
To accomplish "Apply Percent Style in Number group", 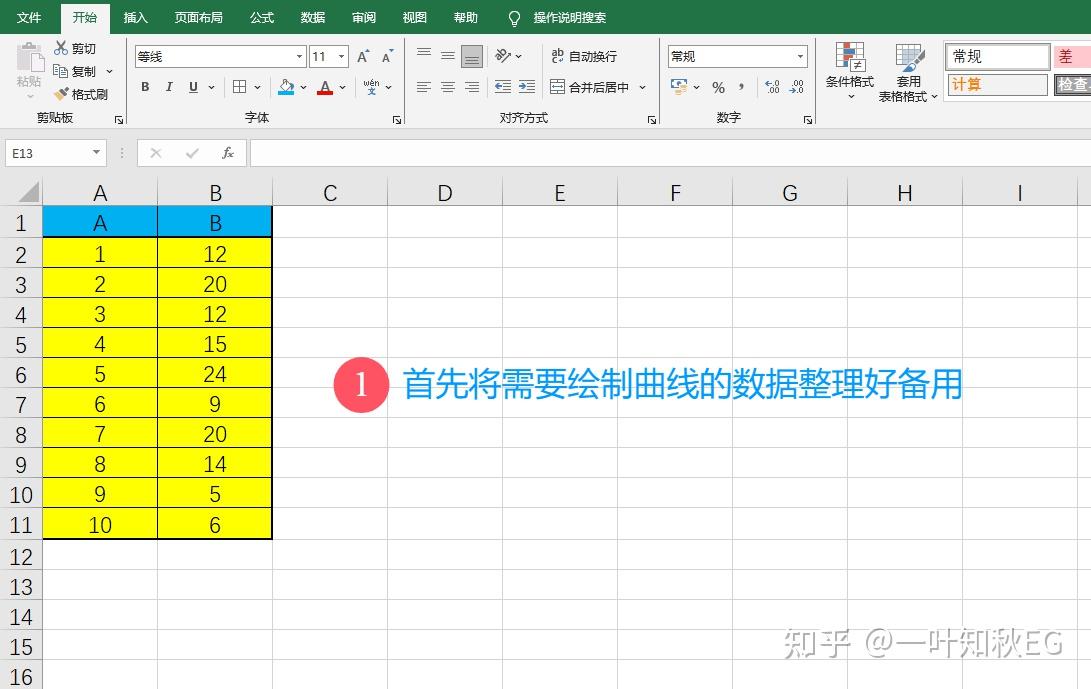I will coord(718,88).
